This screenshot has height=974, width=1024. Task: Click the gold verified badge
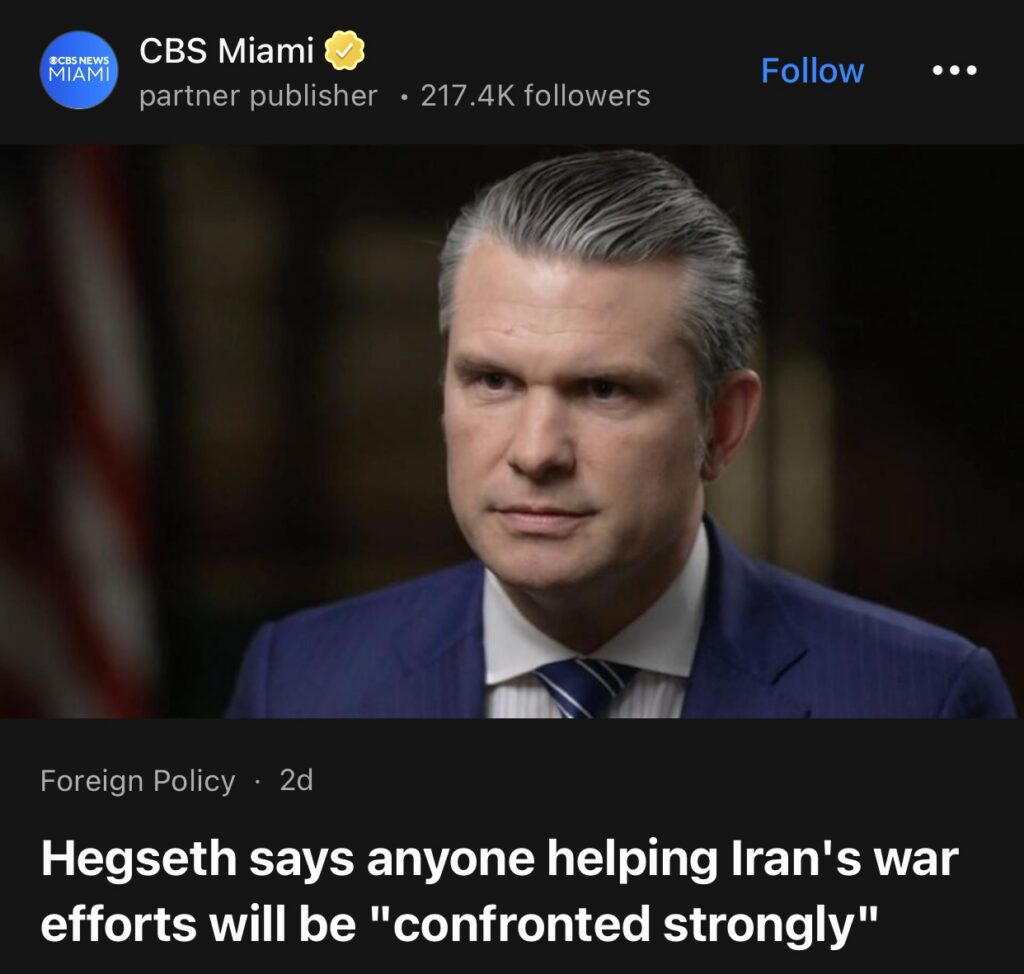345,50
